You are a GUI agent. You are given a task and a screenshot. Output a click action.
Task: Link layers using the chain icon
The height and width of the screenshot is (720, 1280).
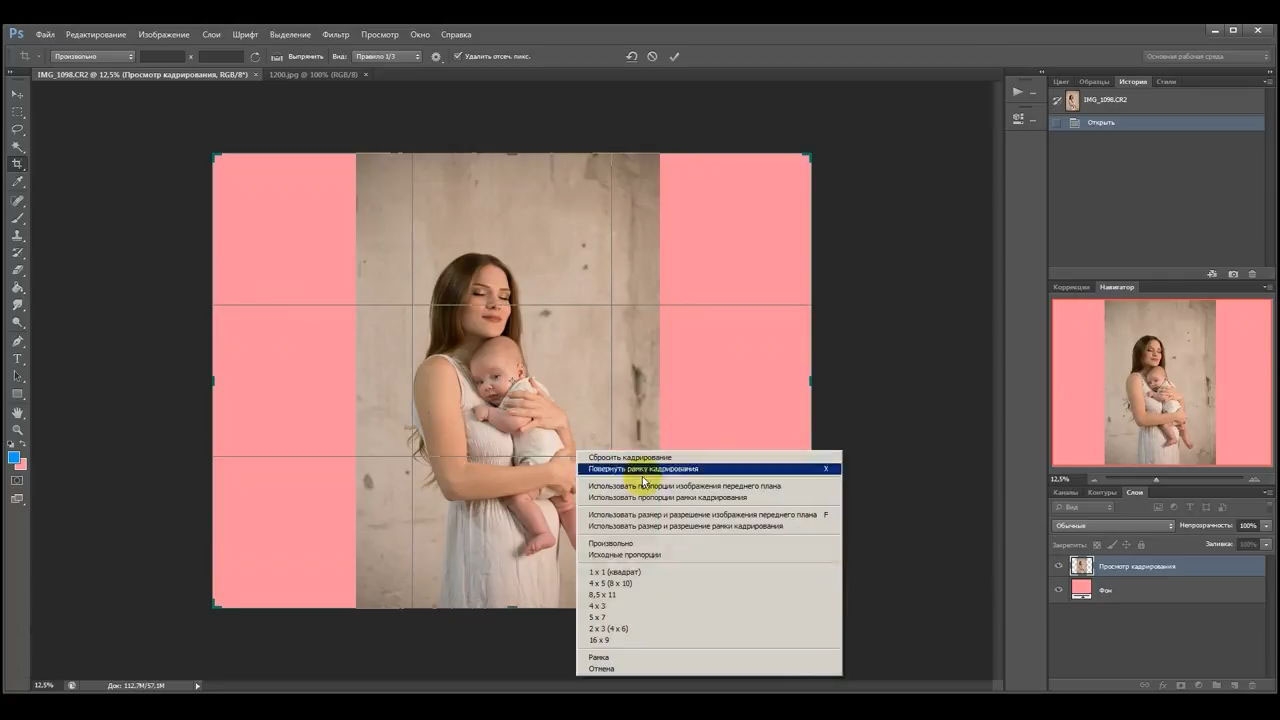pos(1144,686)
